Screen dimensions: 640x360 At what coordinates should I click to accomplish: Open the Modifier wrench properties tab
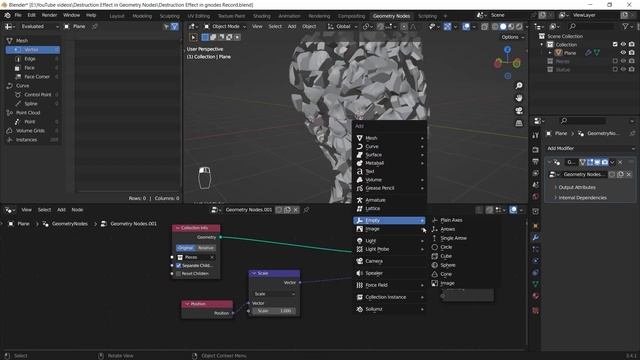pyautogui.click(x=536, y=237)
